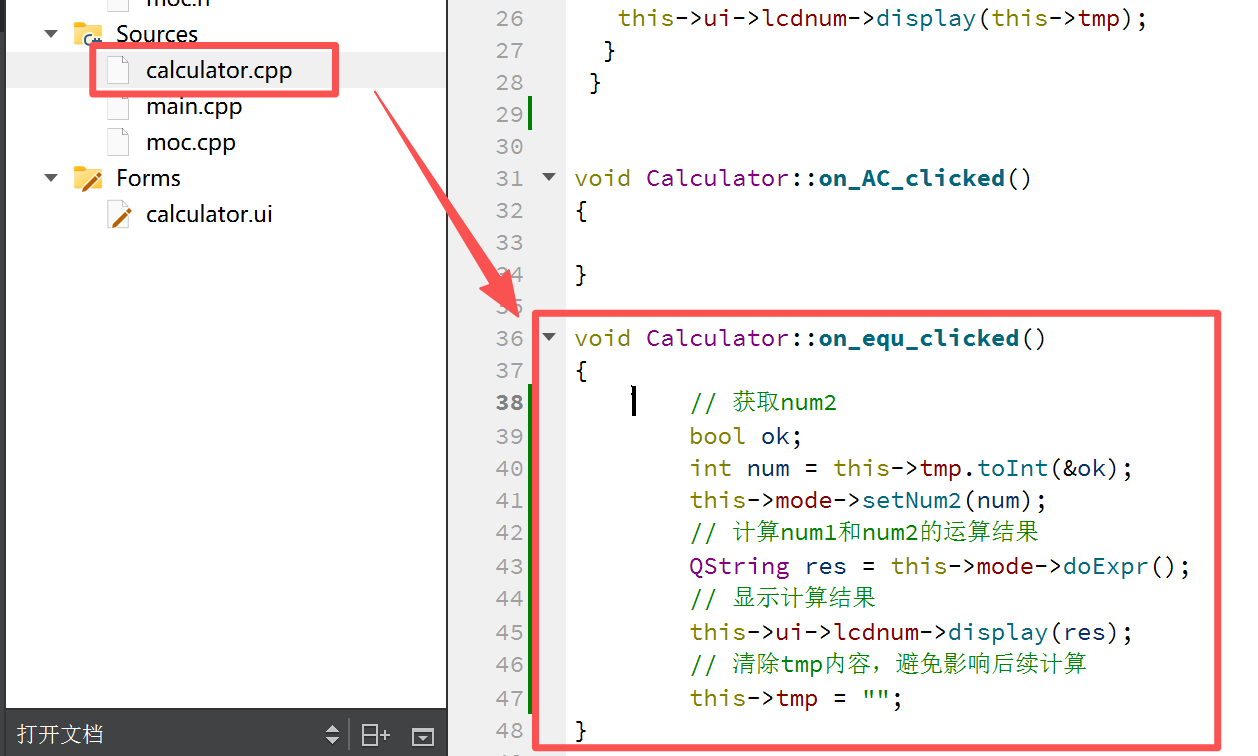Click the comment '// 清除tmp内容，避免影响后续计算'
This screenshot has width=1258, height=756.
point(888,665)
